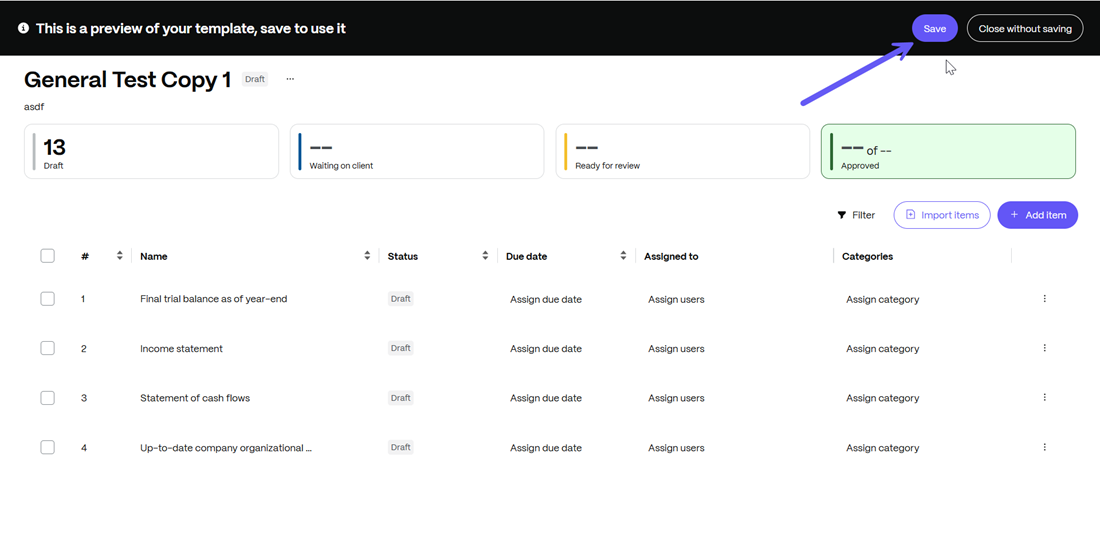This screenshot has height=543, width=1100.
Task: Open the Statement of cash flows item
Action: [195, 398]
